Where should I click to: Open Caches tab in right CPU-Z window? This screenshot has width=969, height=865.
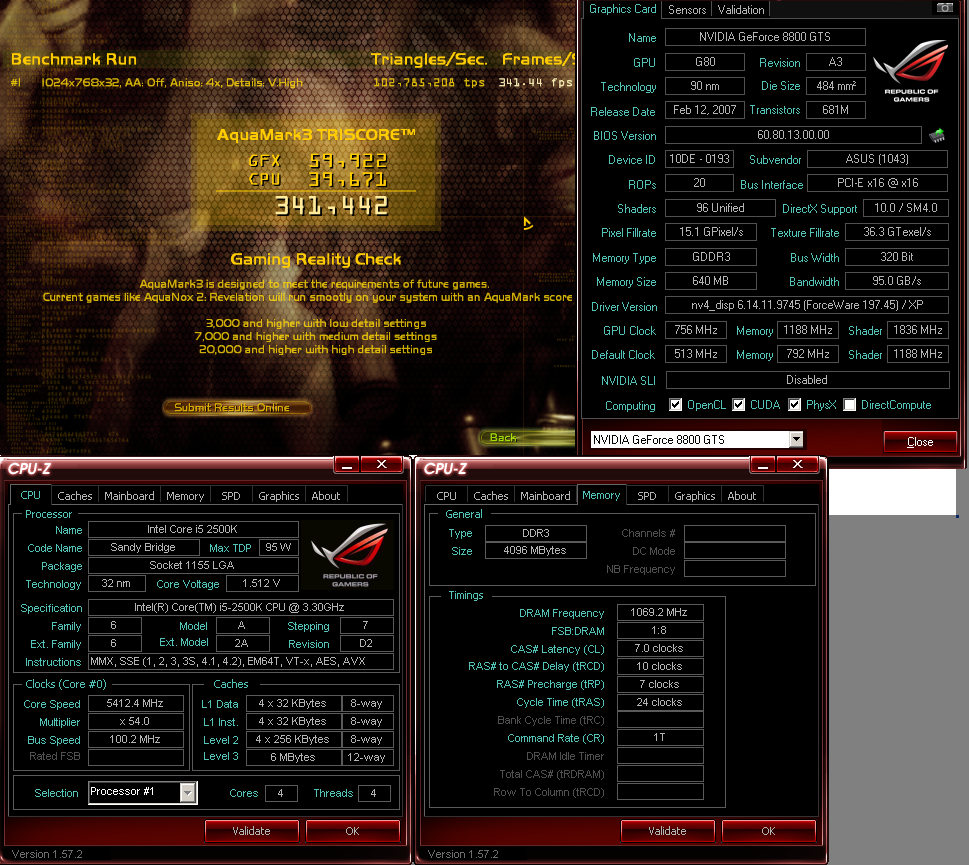point(491,496)
